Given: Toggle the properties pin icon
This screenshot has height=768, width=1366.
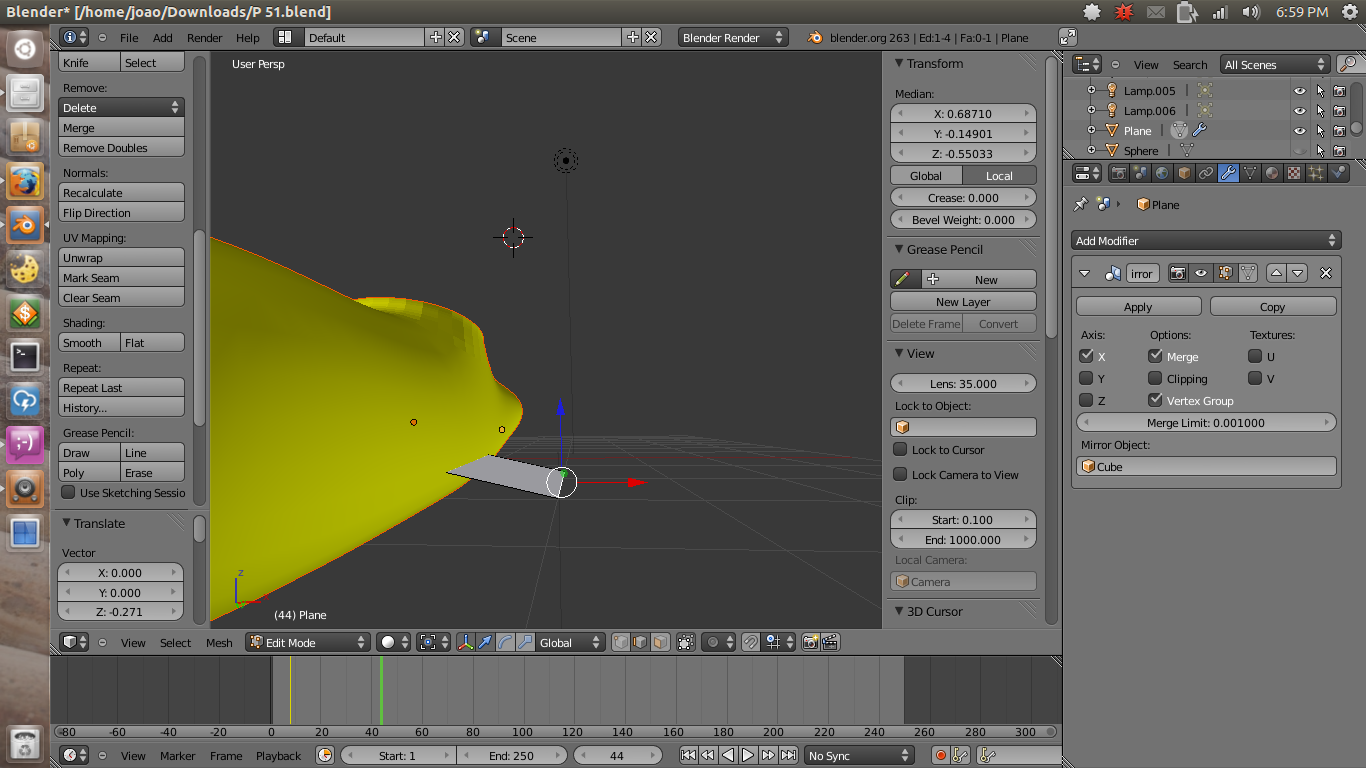Looking at the screenshot, I should pos(1080,204).
